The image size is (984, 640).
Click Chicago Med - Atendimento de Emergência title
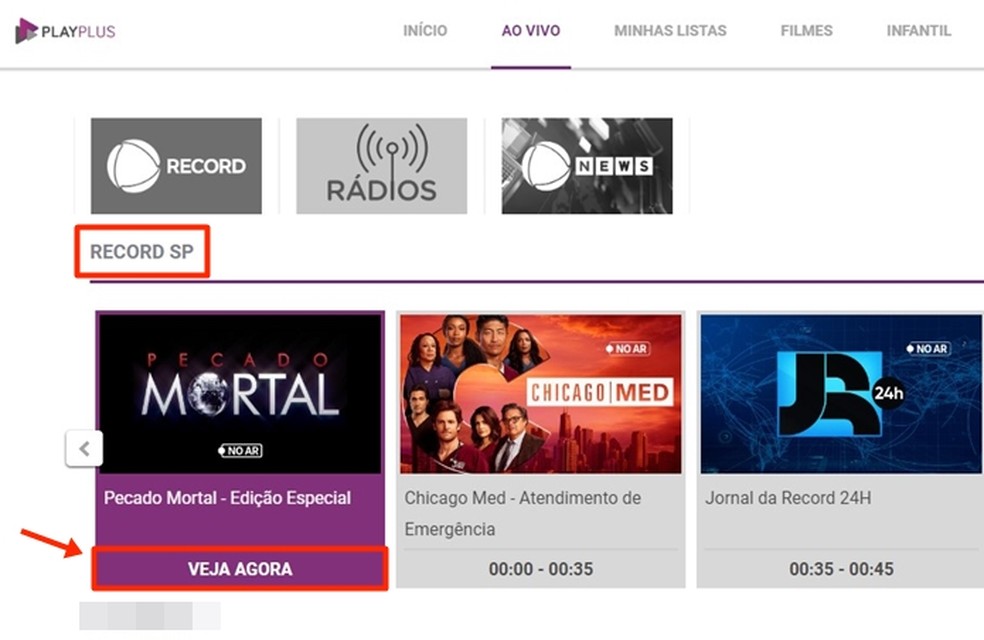[522, 513]
